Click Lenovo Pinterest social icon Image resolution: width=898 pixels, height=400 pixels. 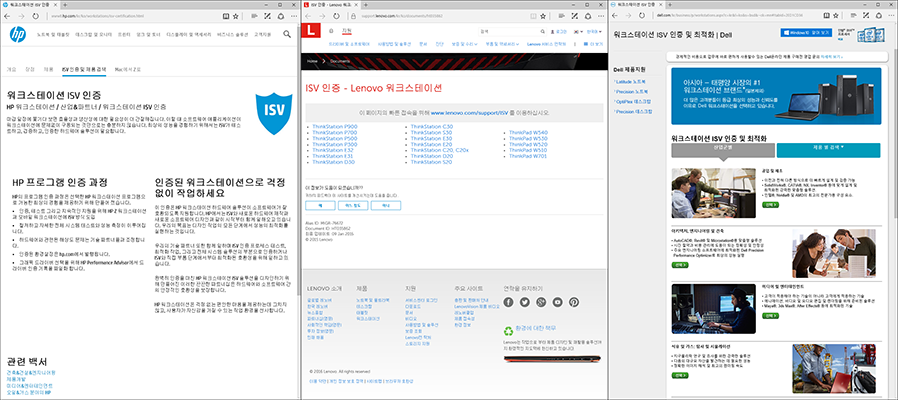pos(574,302)
